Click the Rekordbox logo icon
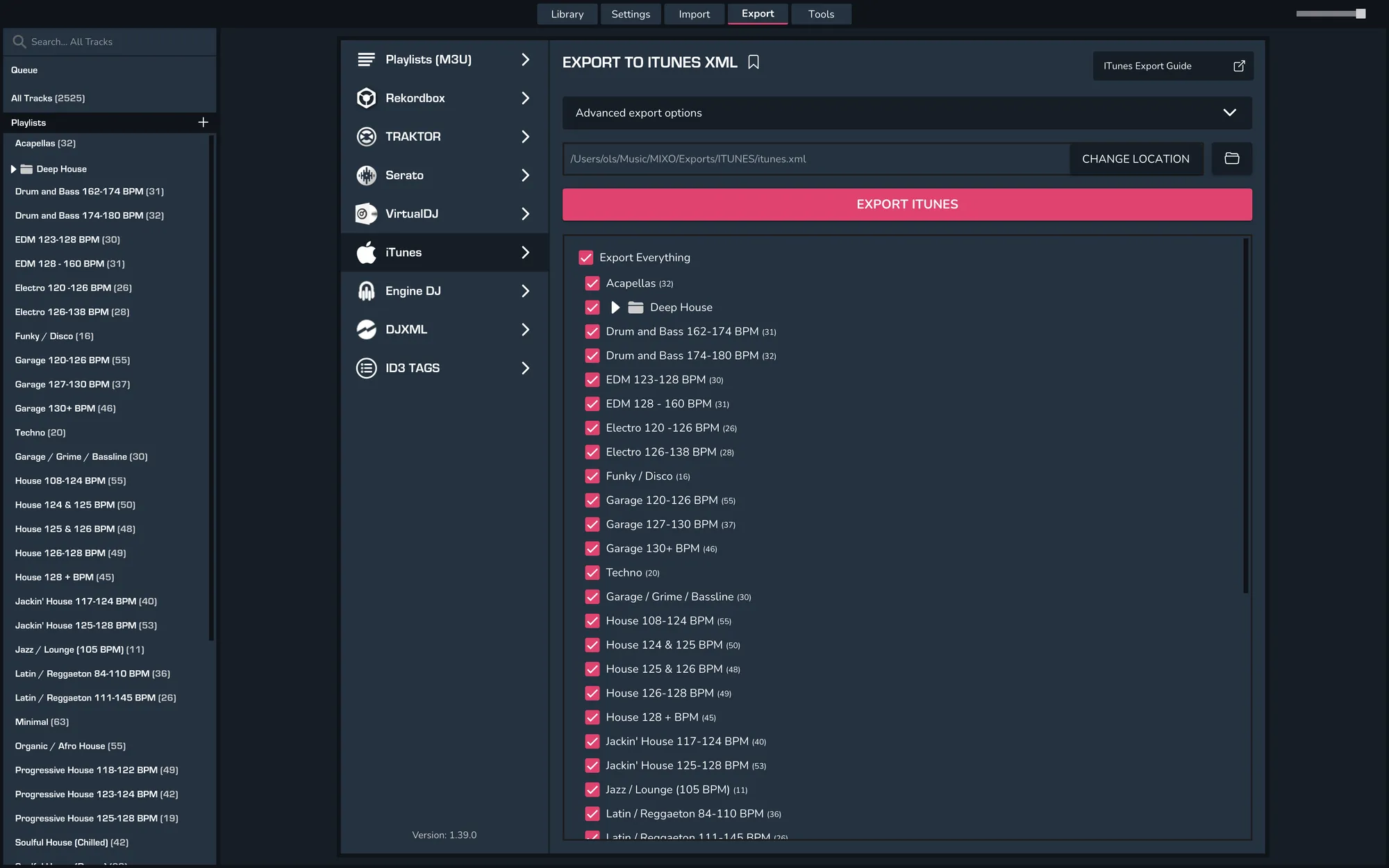The width and height of the screenshot is (1389, 868). [x=366, y=98]
